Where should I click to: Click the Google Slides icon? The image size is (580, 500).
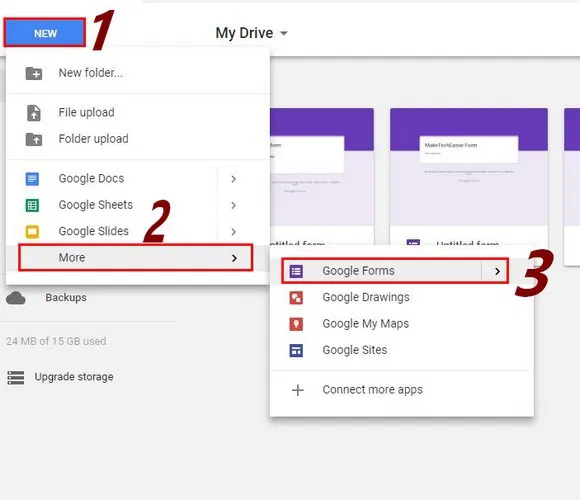point(32,232)
